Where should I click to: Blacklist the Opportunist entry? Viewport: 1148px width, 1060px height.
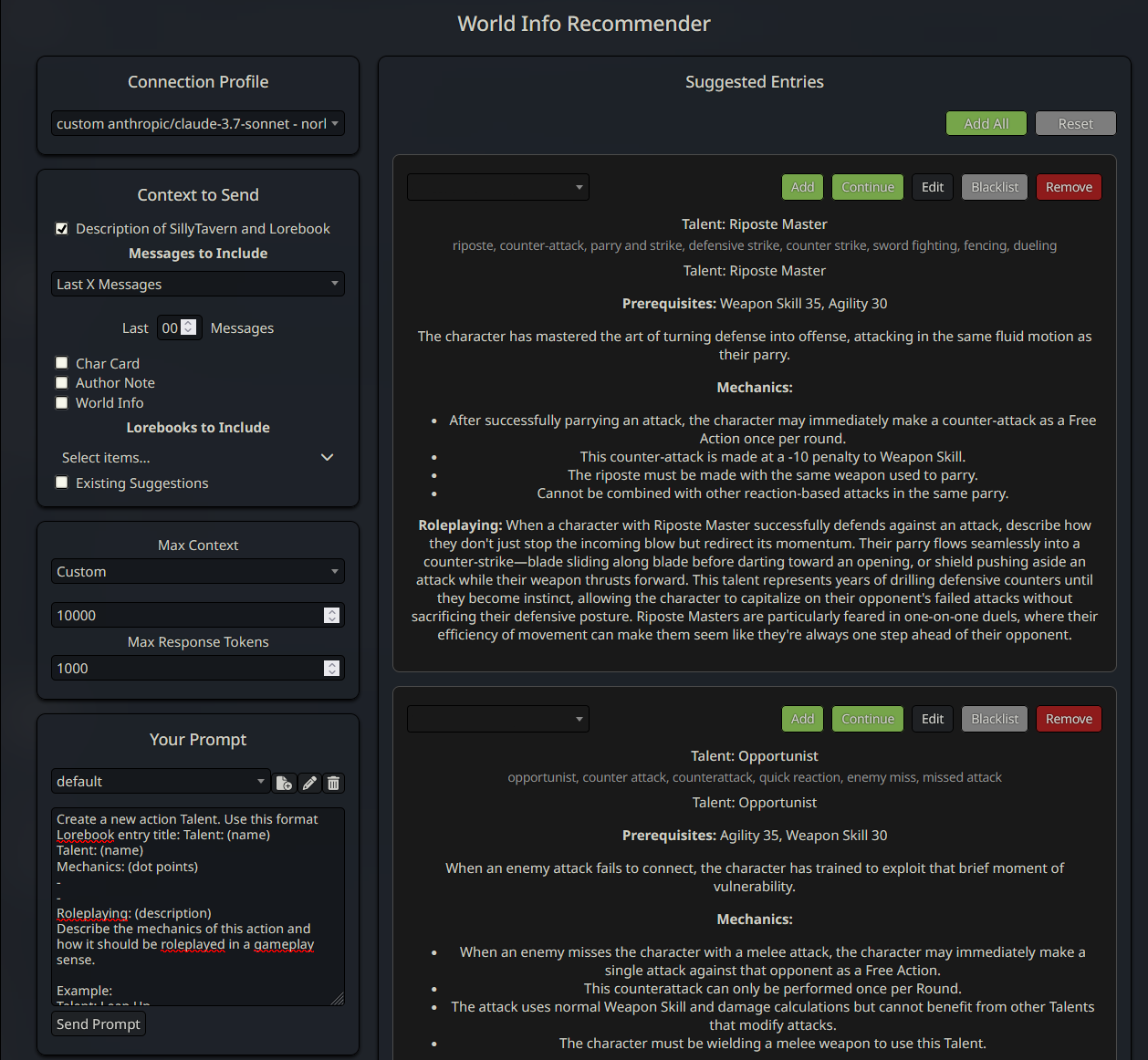995,719
